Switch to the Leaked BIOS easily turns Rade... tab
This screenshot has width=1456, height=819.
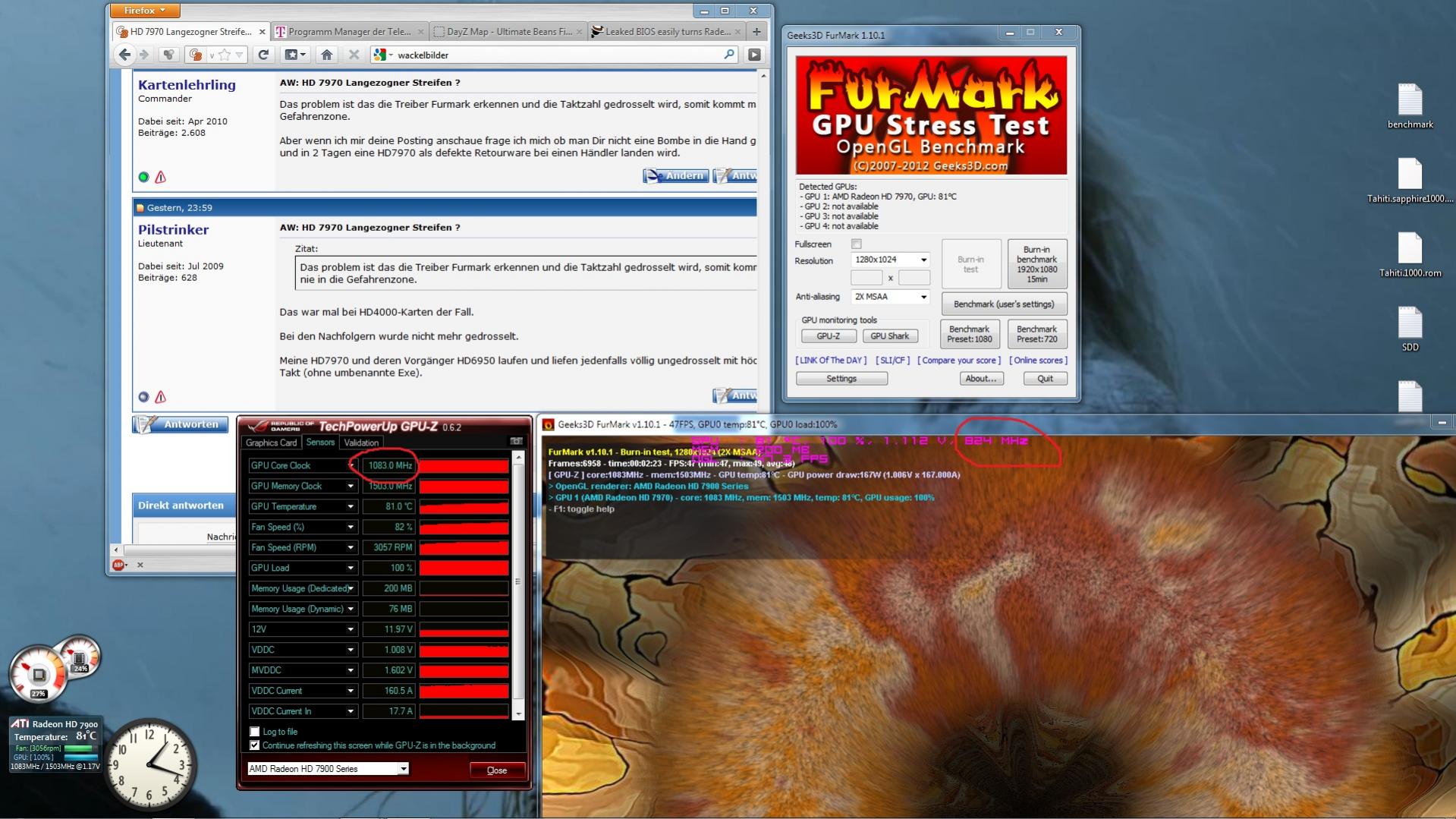(x=665, y=31)
